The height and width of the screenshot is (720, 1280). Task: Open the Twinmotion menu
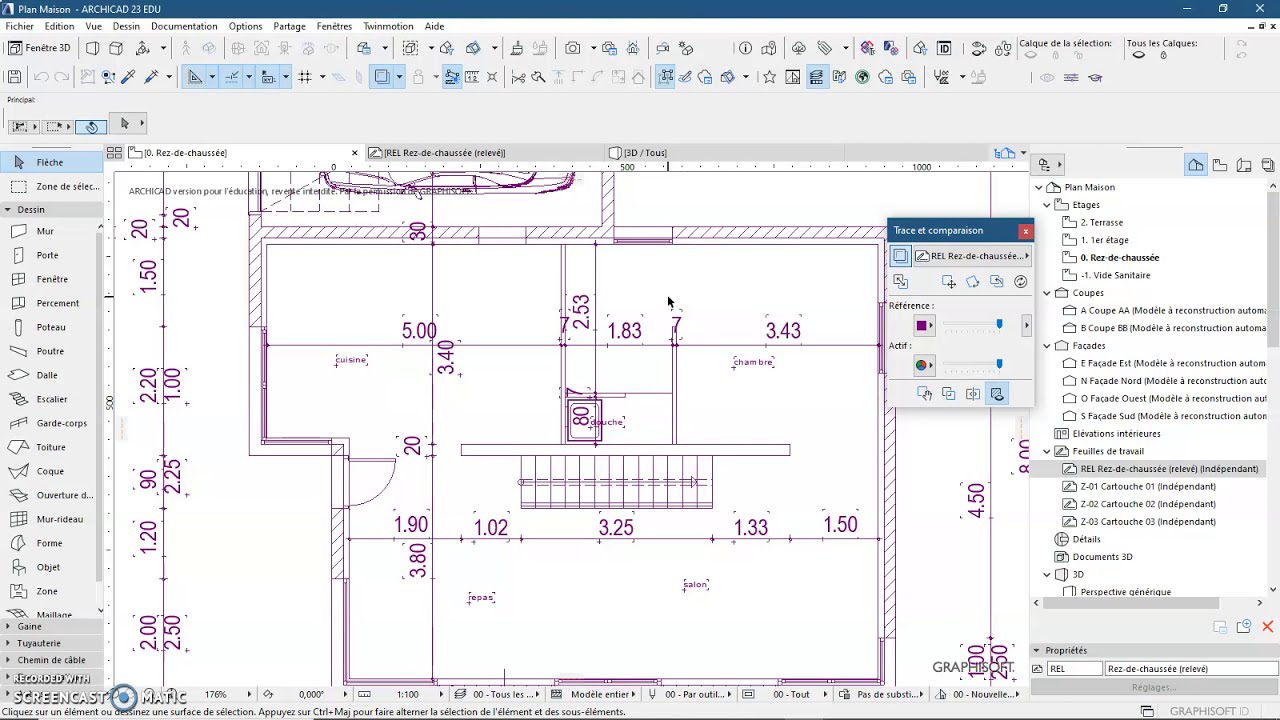pyautogui.click(x=388, y=26)
